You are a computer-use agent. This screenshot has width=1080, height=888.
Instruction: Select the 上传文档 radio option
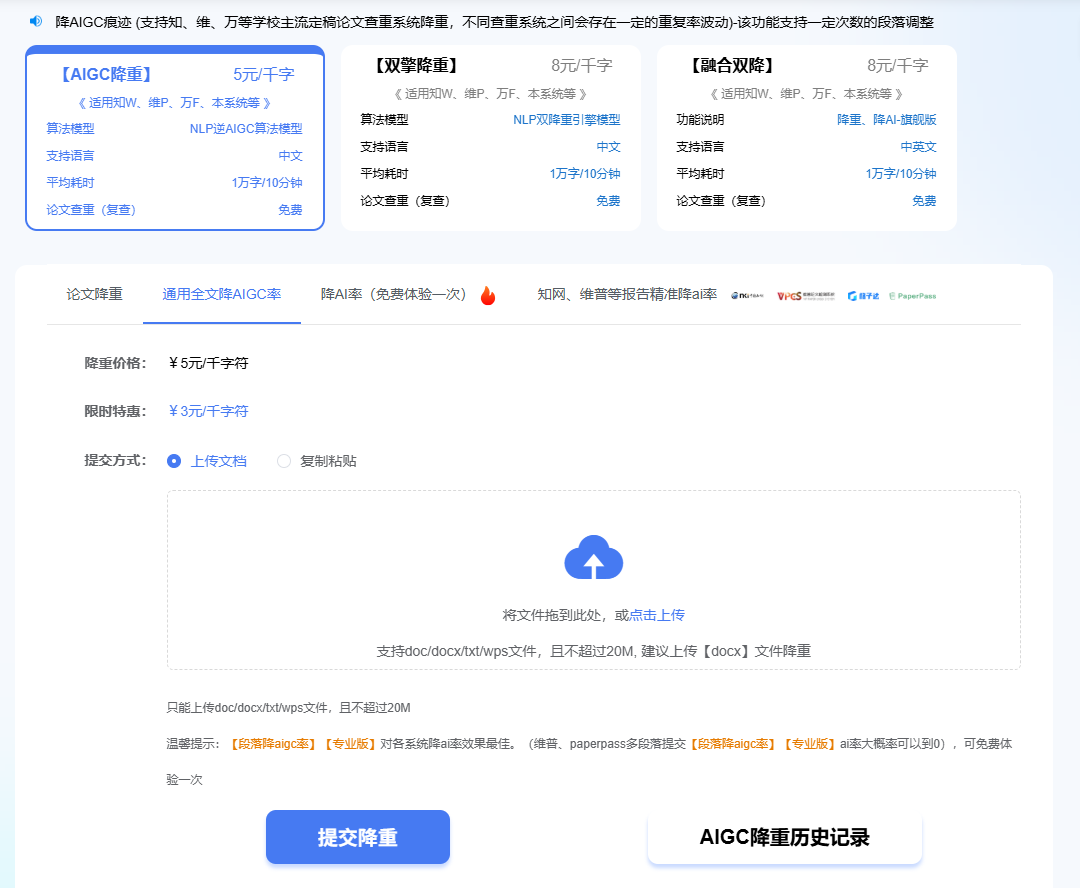(174, 461)
